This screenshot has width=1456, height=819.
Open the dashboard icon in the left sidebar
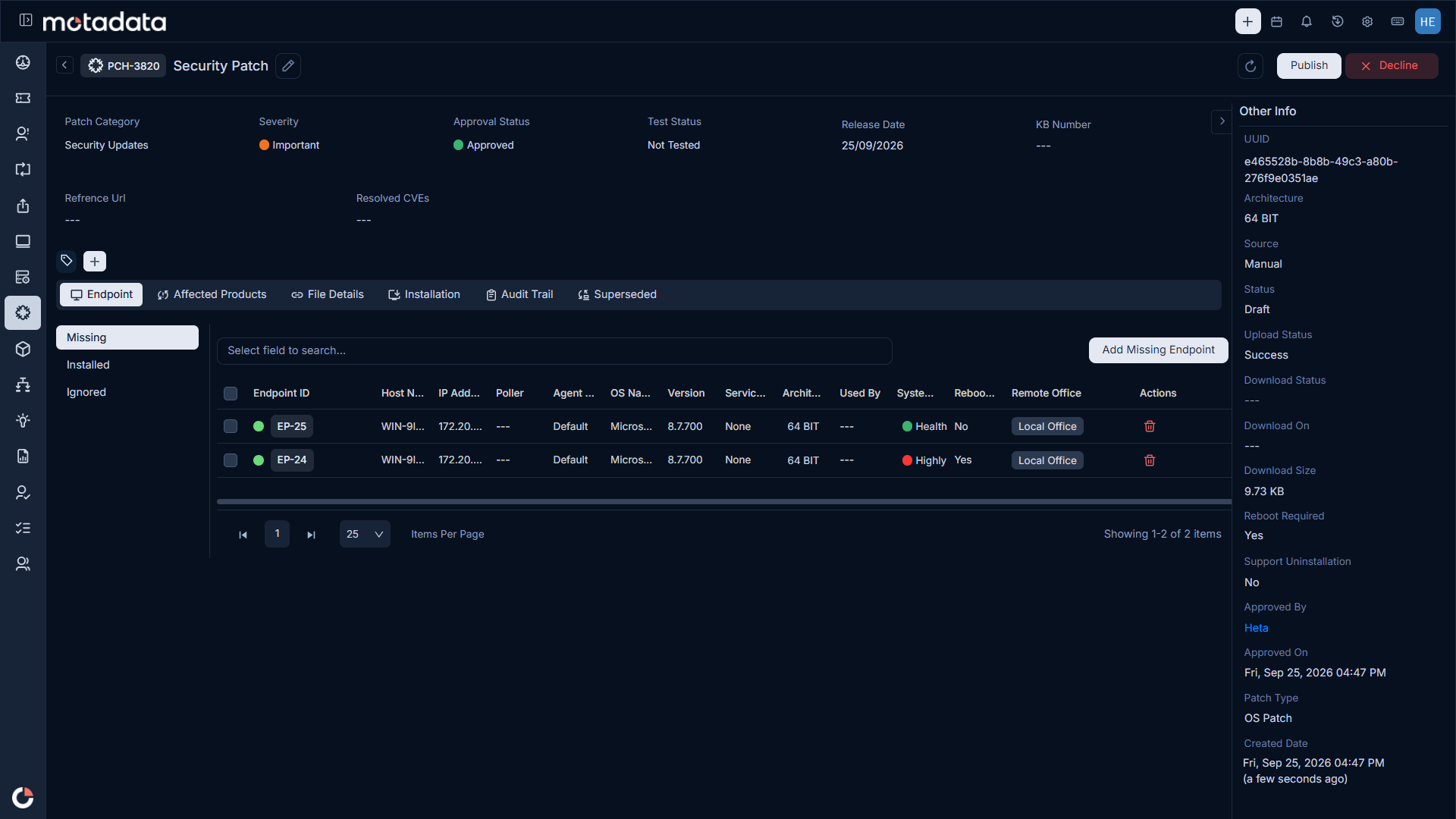(23, 62)
